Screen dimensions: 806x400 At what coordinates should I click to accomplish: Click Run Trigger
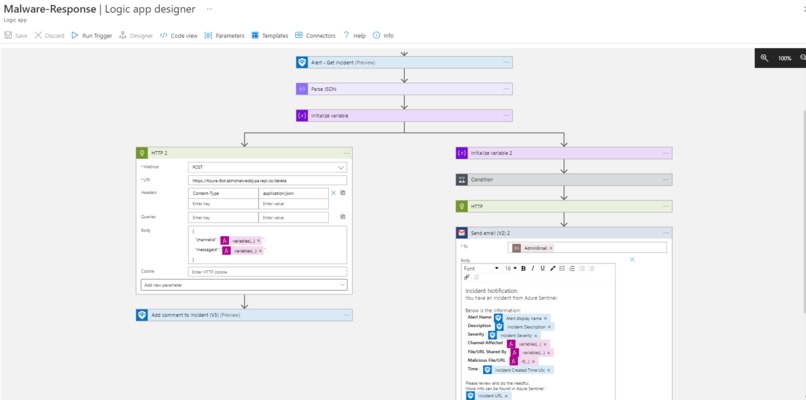[x=91, y=35]
